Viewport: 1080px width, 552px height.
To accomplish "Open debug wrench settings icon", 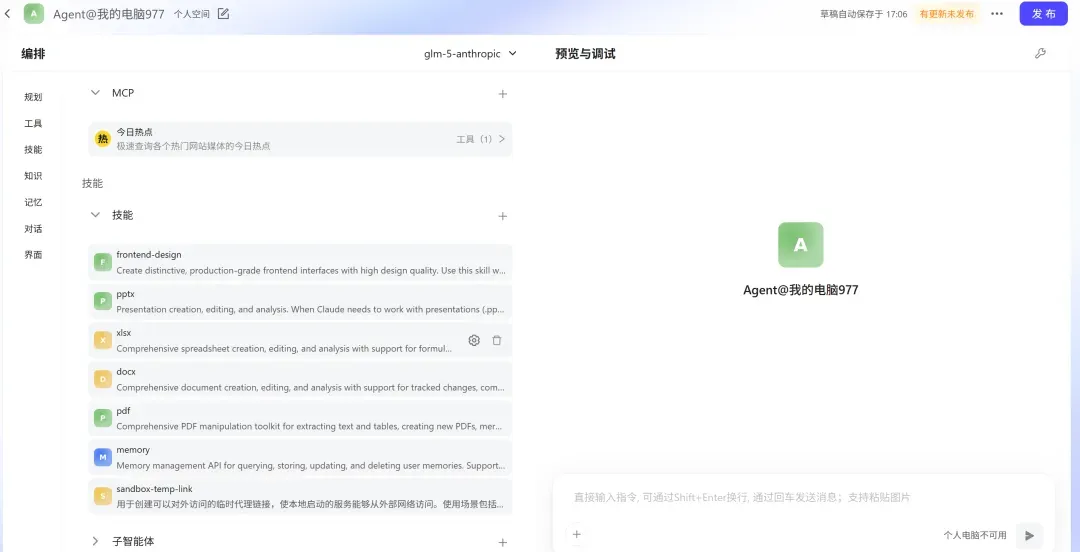I will [x=1040, y=54].
